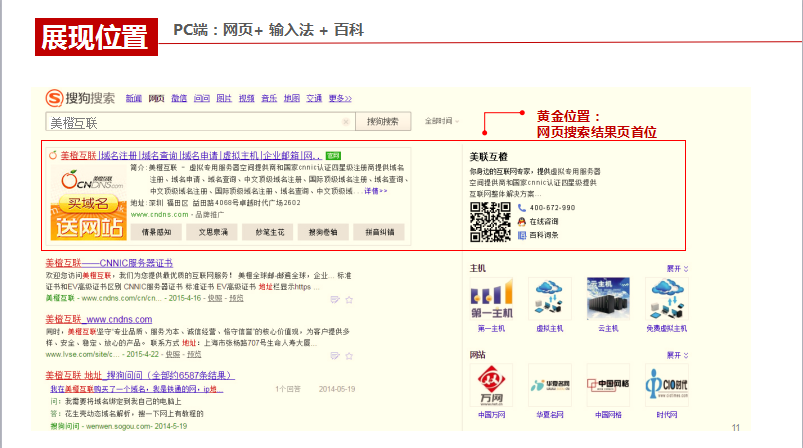Open the 全部时间 time filter dropdown

[x=441, y=121]
